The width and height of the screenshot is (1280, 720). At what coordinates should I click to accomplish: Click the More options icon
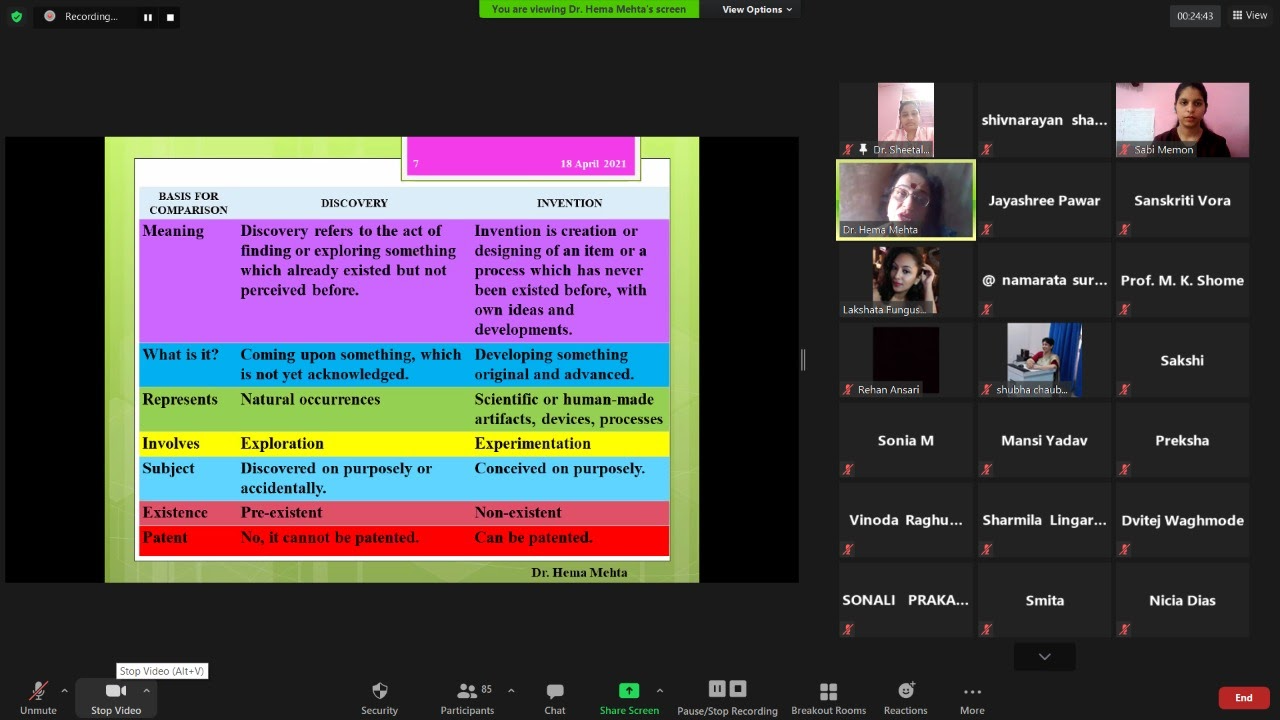pos(971,691)
